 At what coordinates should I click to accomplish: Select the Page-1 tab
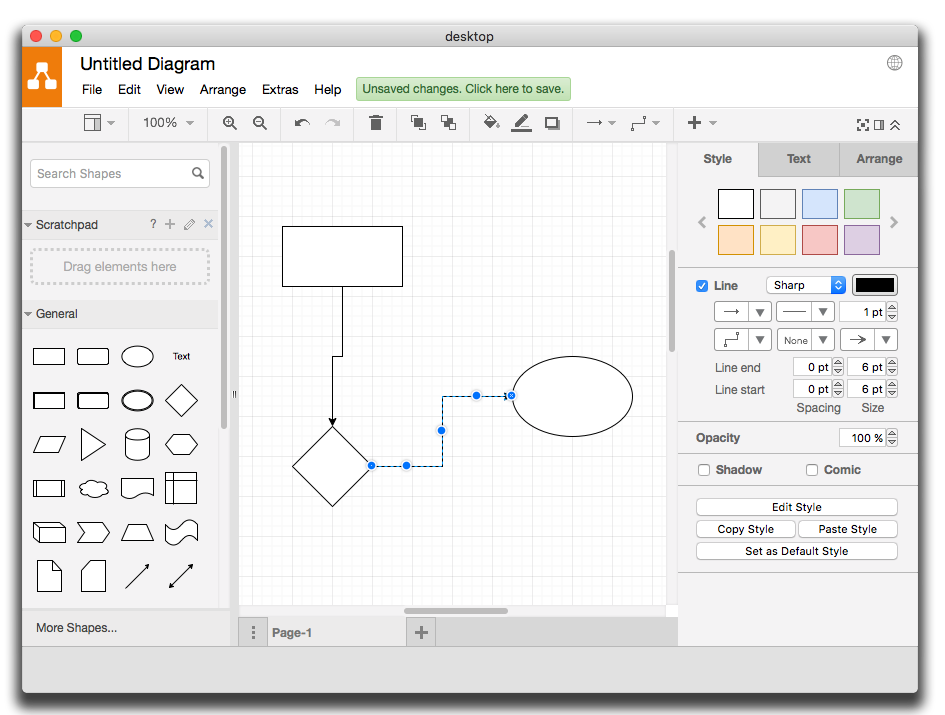292,632
